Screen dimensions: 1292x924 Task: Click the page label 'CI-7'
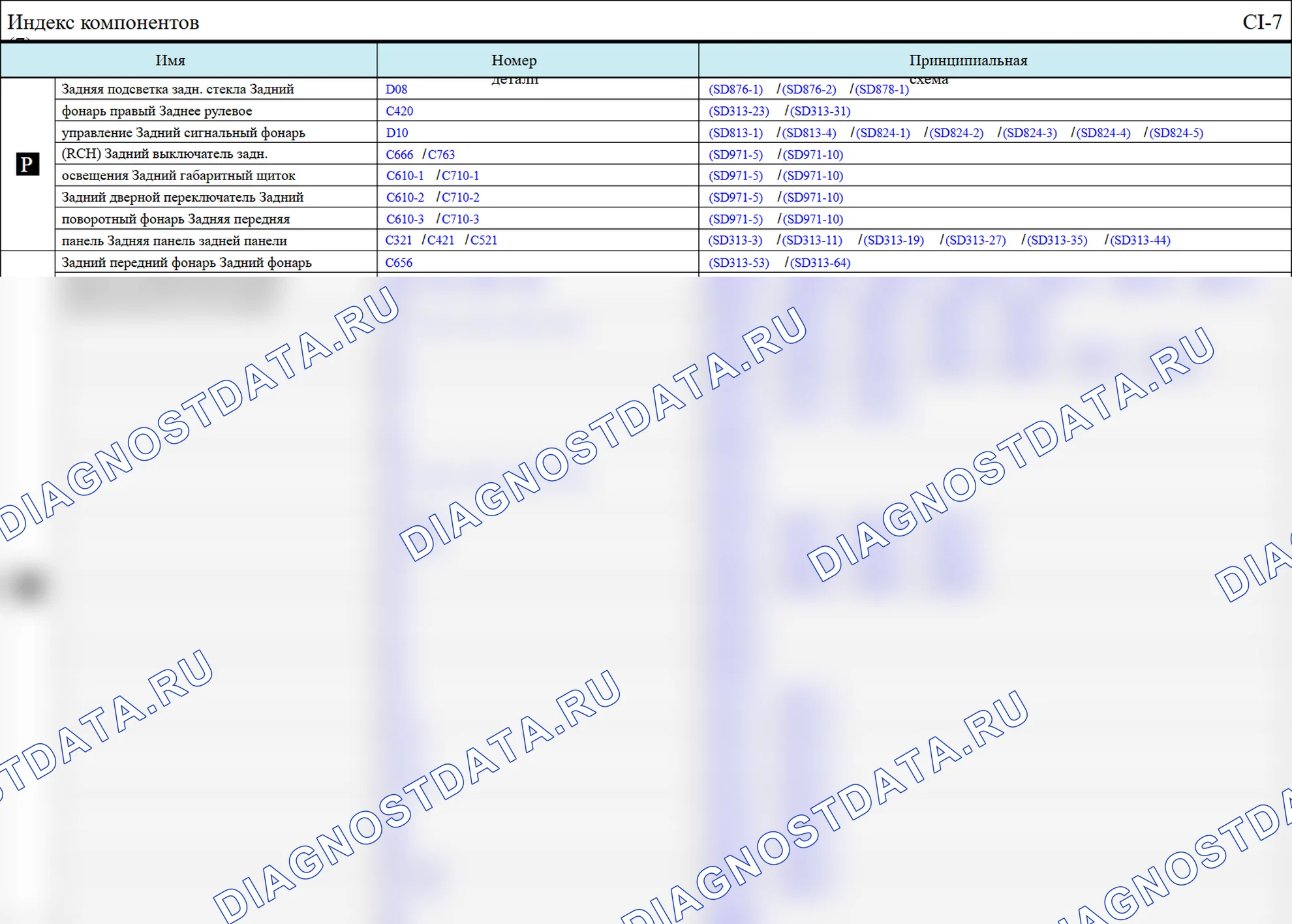pyautogui.click(x=1262, y=22)
